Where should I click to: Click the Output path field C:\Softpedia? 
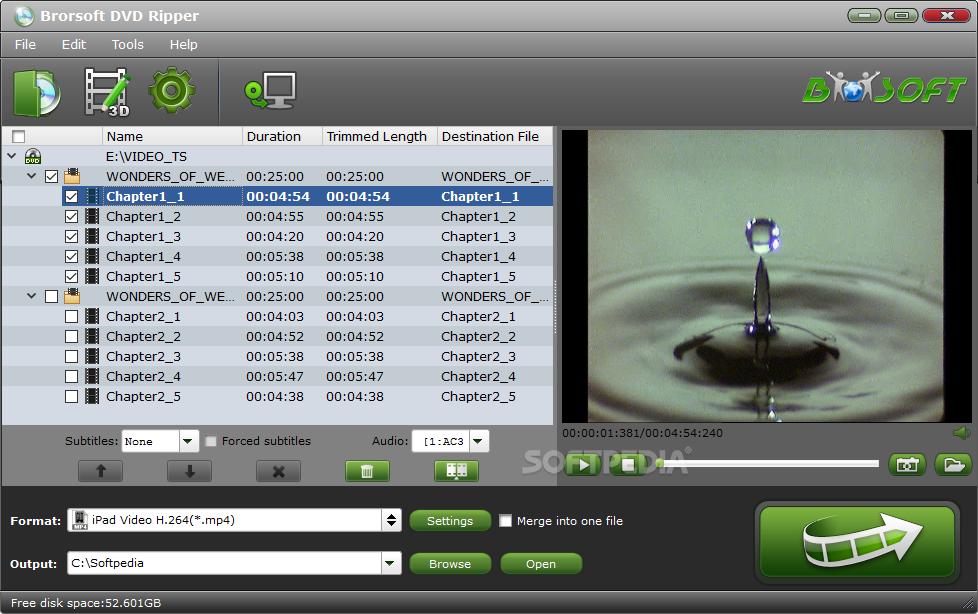point(225,563)
